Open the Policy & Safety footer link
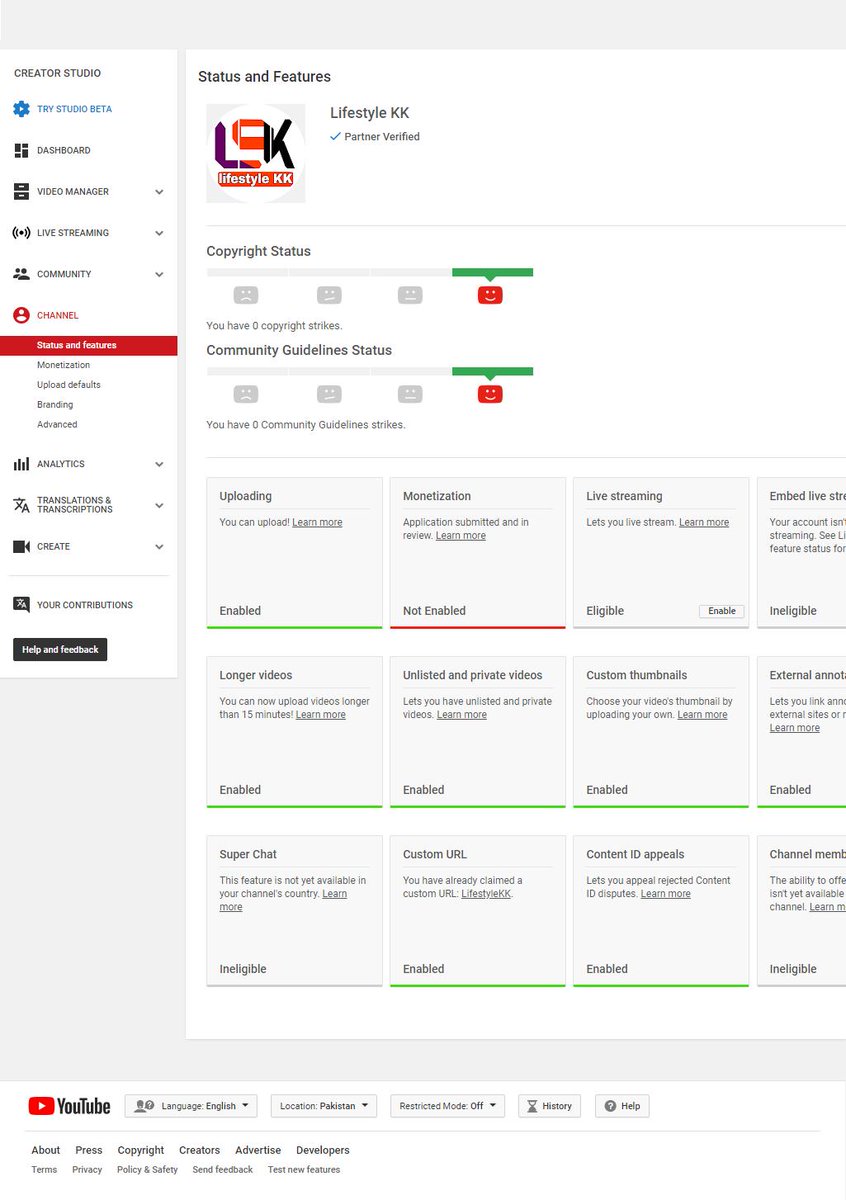Screen dimensions: 846x1200 click(x=147, y=1170)
